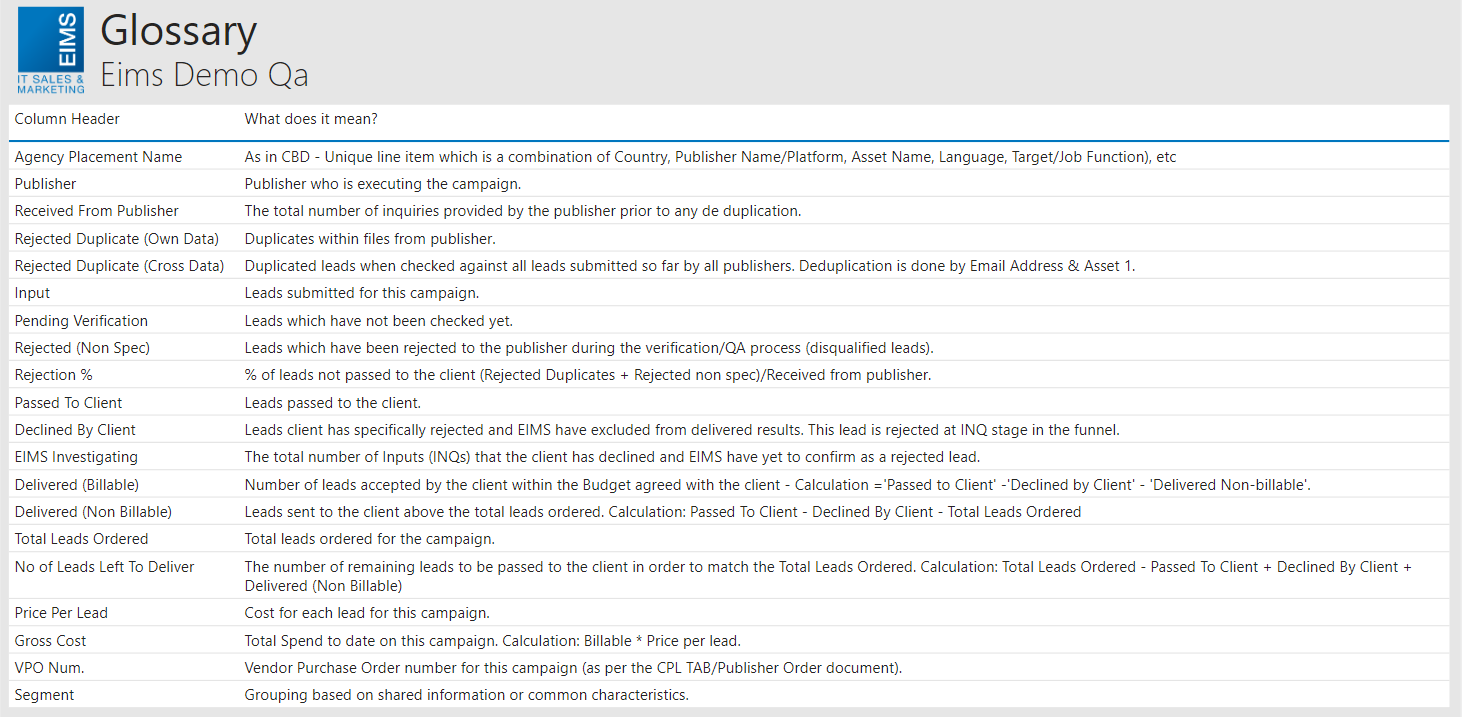Click 'Leads which have not been checked yet.'

[x=379, y=321]
